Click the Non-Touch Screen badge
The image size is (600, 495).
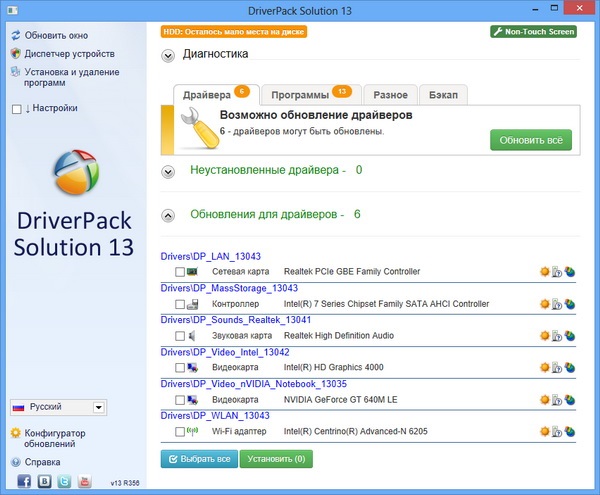point(533,32)
